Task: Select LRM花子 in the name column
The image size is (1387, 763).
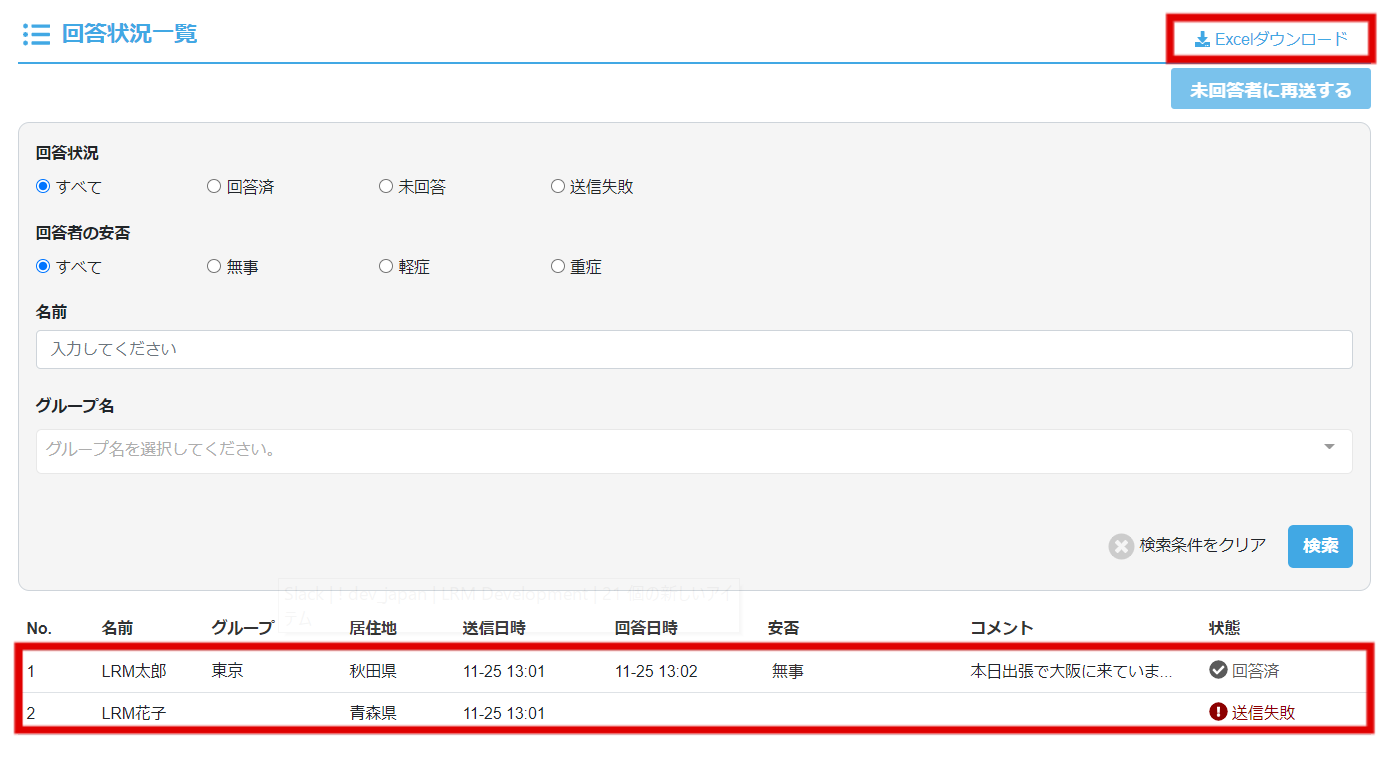Action: pyautogui.click(x=134, y=713)
